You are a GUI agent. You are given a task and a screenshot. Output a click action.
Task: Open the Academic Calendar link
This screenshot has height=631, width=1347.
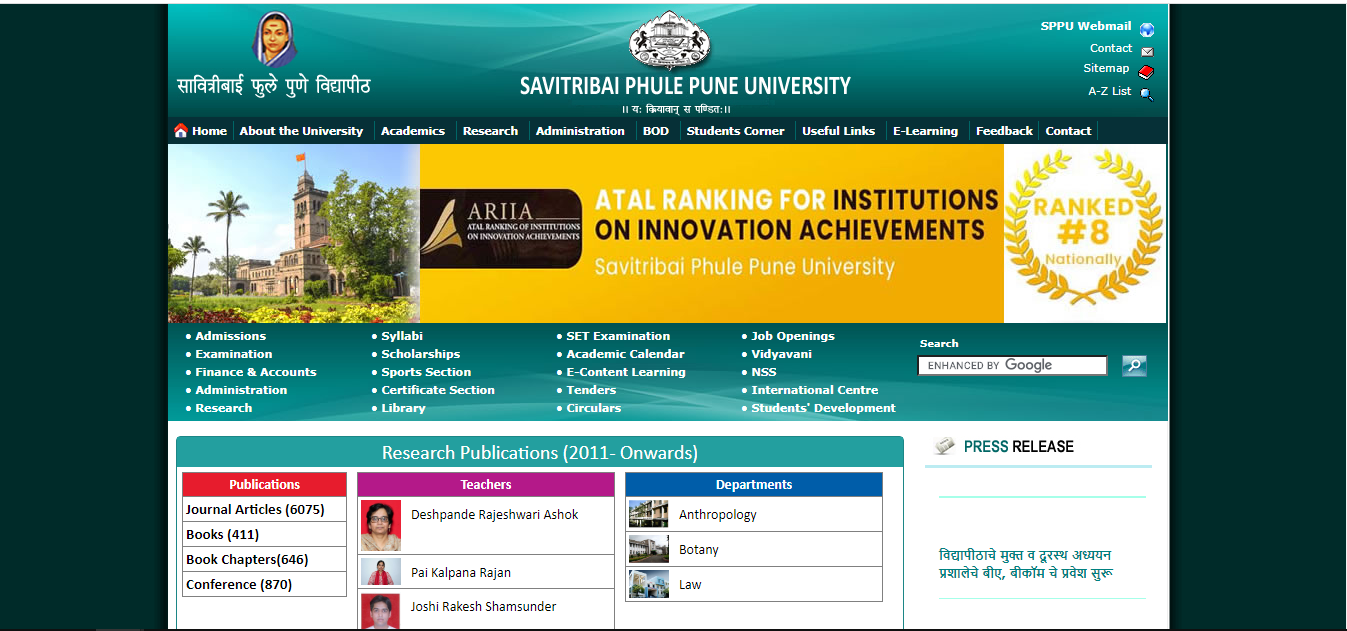click(x=625, y=354)
